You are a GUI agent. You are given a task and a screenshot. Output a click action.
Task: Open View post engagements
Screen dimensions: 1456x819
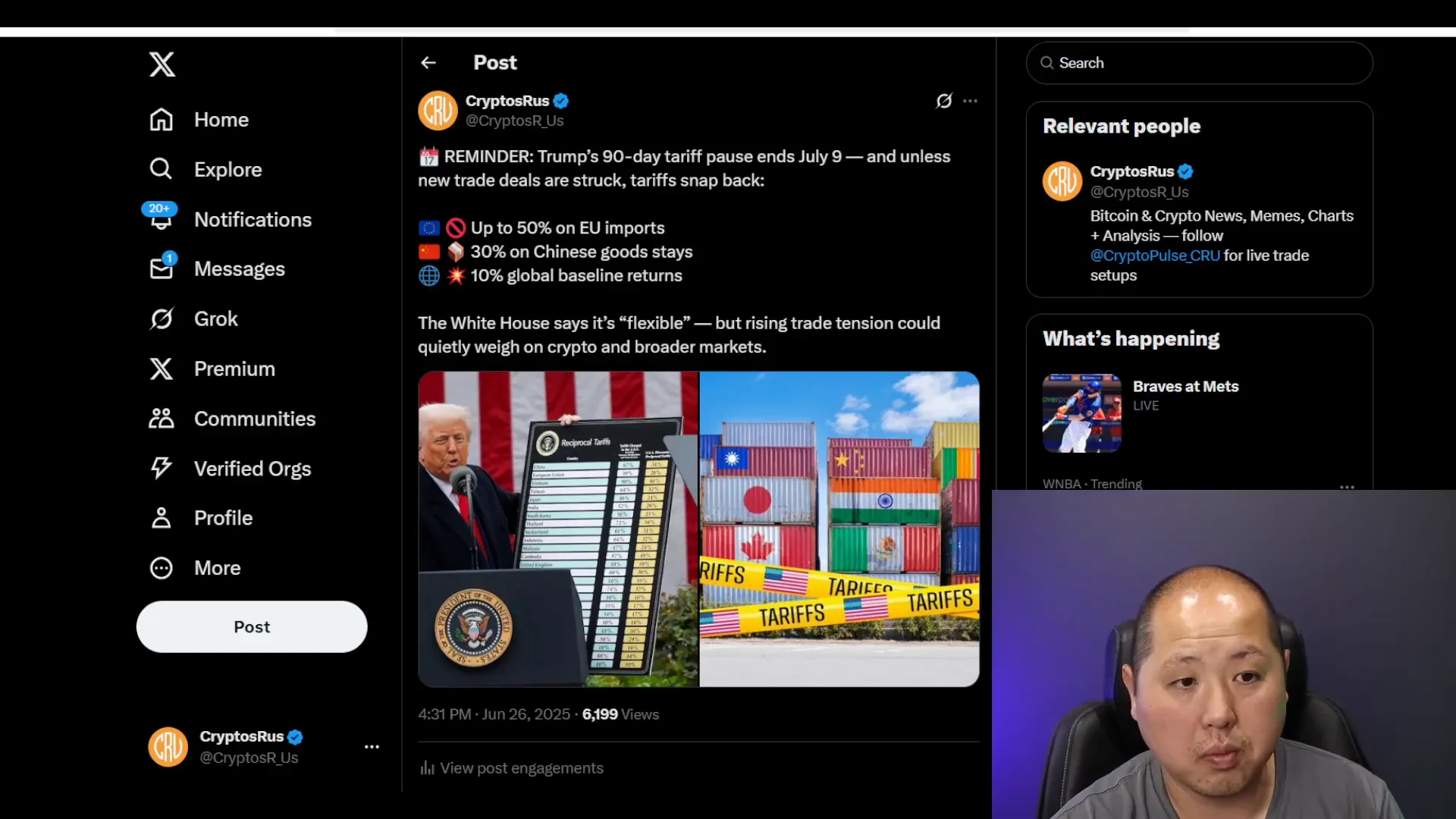point(512,768)
